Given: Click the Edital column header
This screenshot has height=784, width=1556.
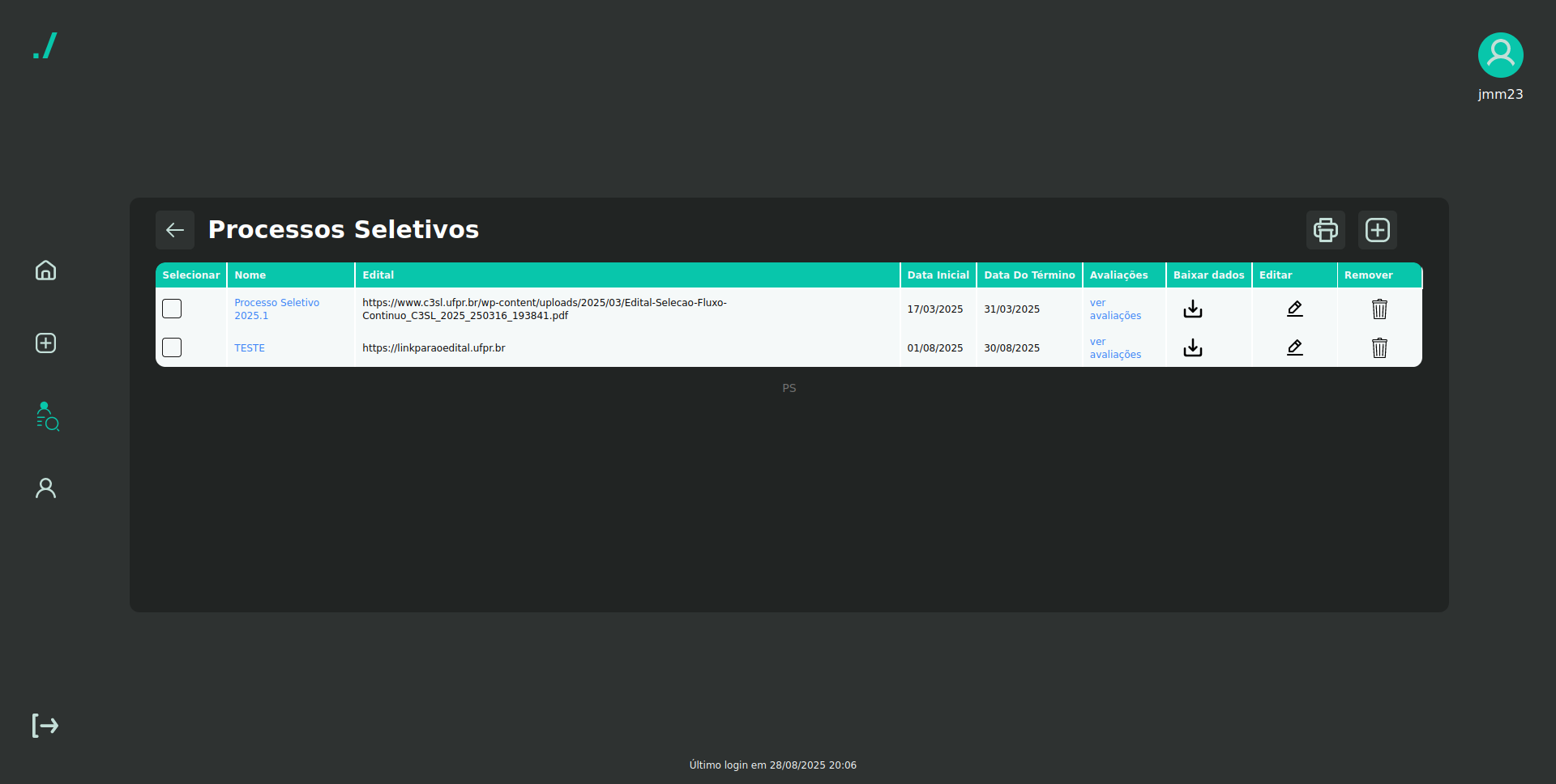Looking at the screenshot, I should click(x=628, y=275).
